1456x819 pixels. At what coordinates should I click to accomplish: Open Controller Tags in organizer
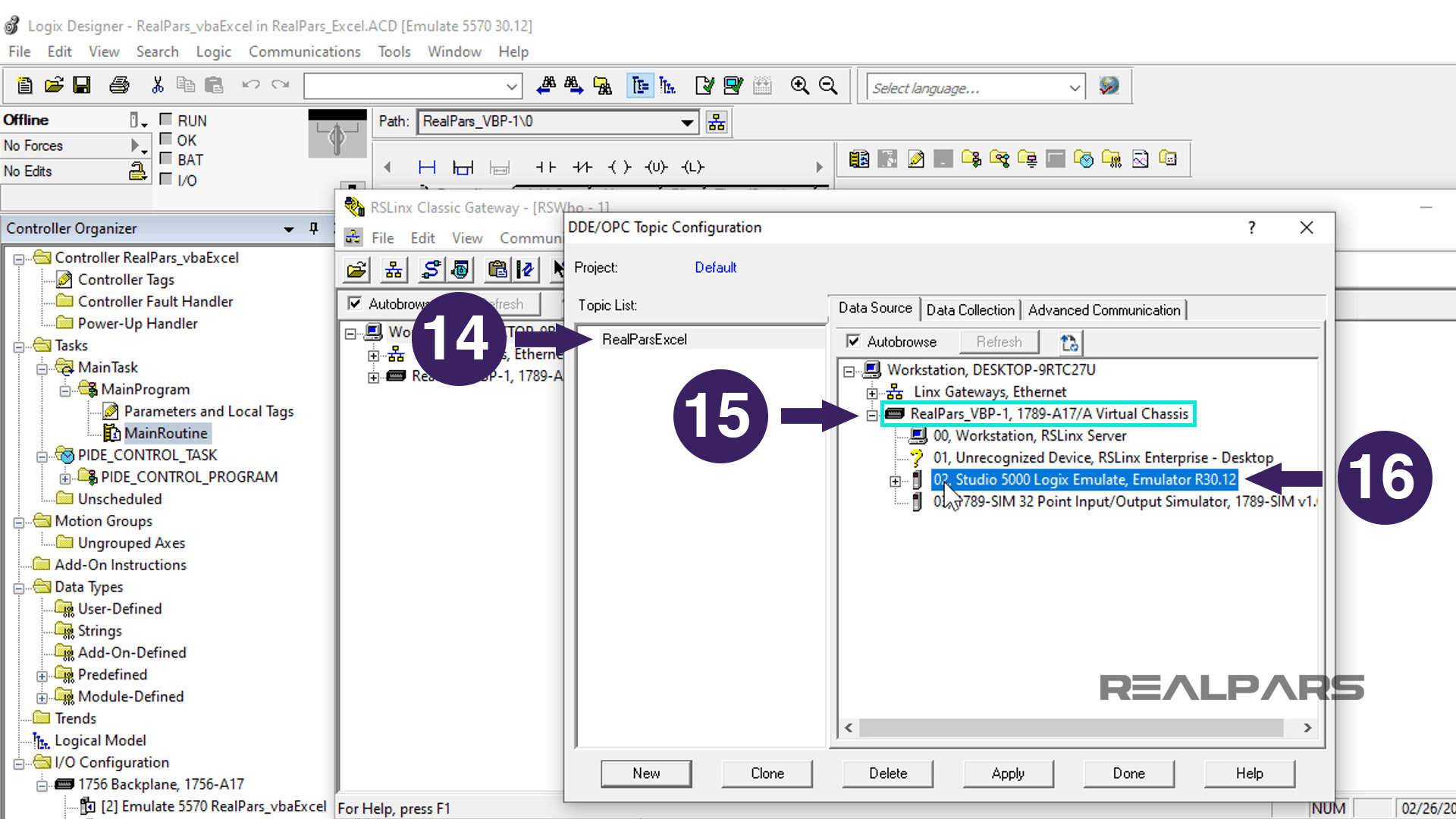pos(126,280)
